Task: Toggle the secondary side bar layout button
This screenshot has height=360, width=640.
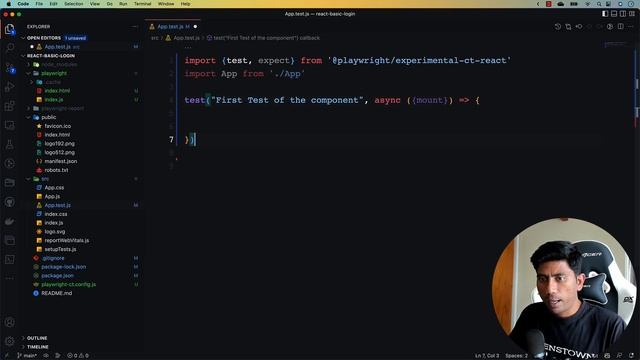Action: click(x=623, y=14)
